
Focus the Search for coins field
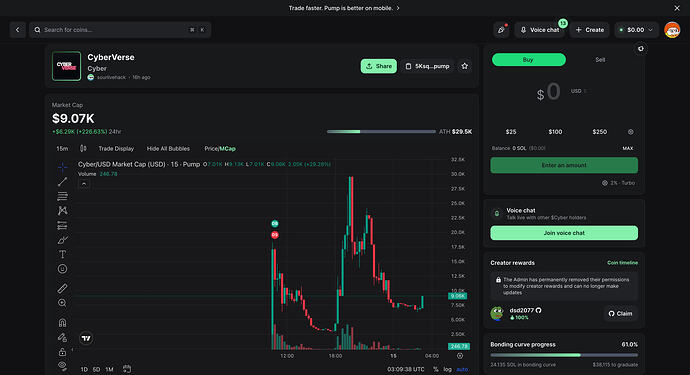tap(120, 30)
